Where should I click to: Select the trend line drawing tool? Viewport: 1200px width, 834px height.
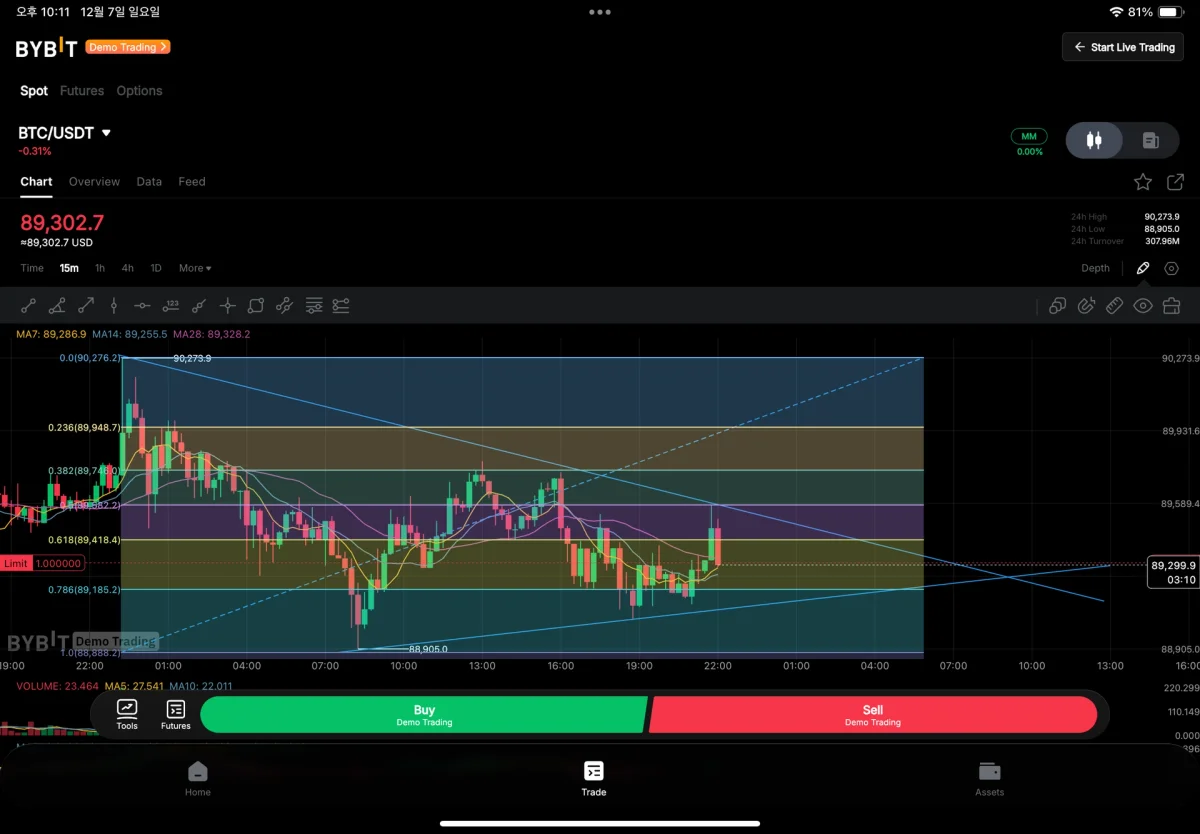click(28, 306)
